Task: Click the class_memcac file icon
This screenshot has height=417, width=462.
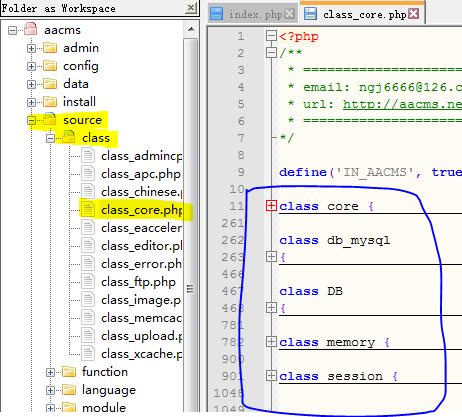Action: point(88,318)
